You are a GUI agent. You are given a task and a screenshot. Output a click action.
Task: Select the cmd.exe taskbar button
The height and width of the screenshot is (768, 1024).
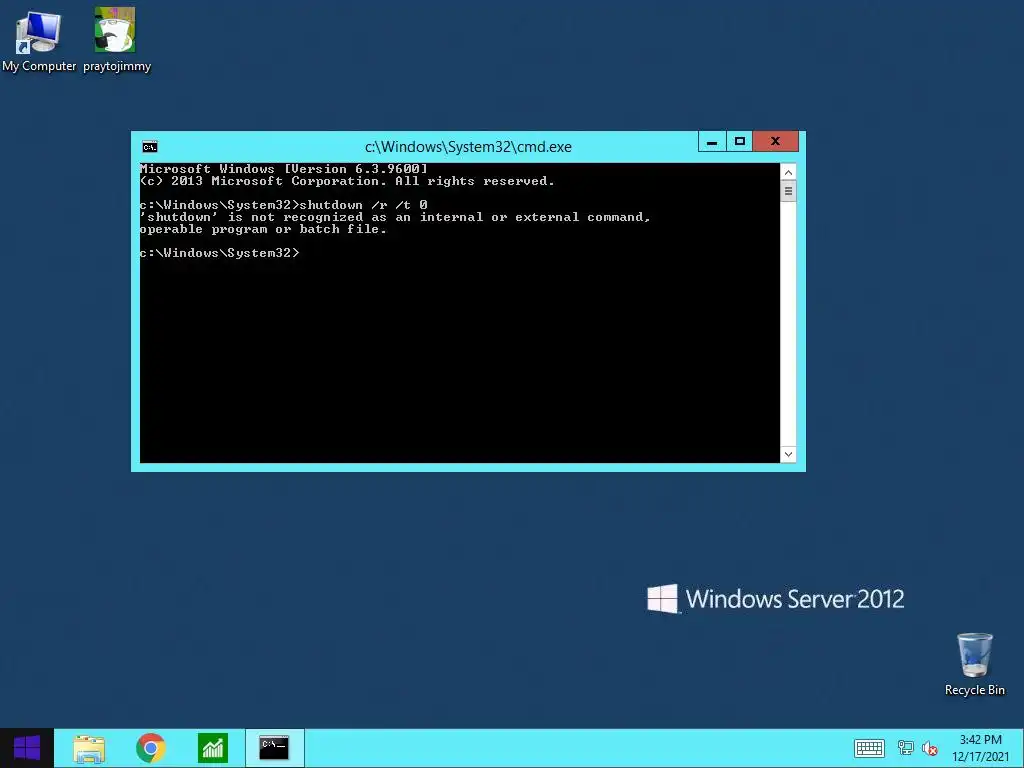(x=274, y=748)
